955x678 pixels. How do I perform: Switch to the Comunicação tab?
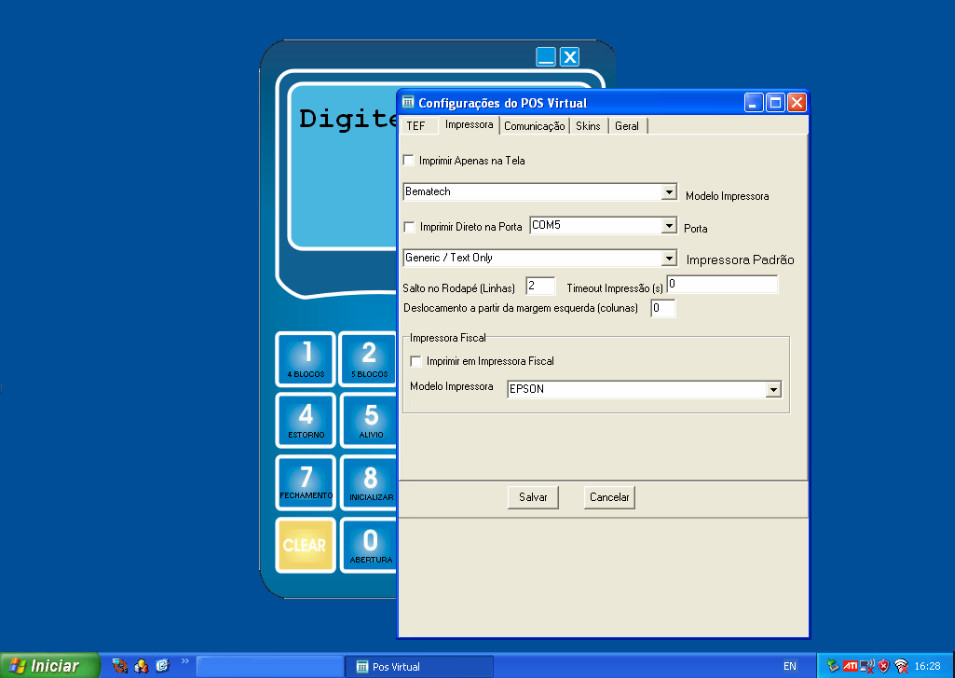534,126
